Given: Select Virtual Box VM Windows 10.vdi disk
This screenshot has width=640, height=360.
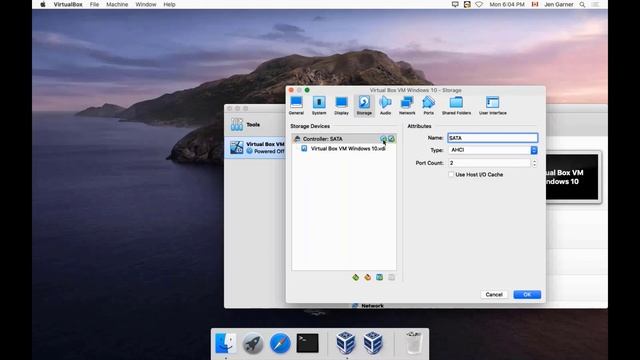Looking at the screenshot, I should [x=344, y=149].
